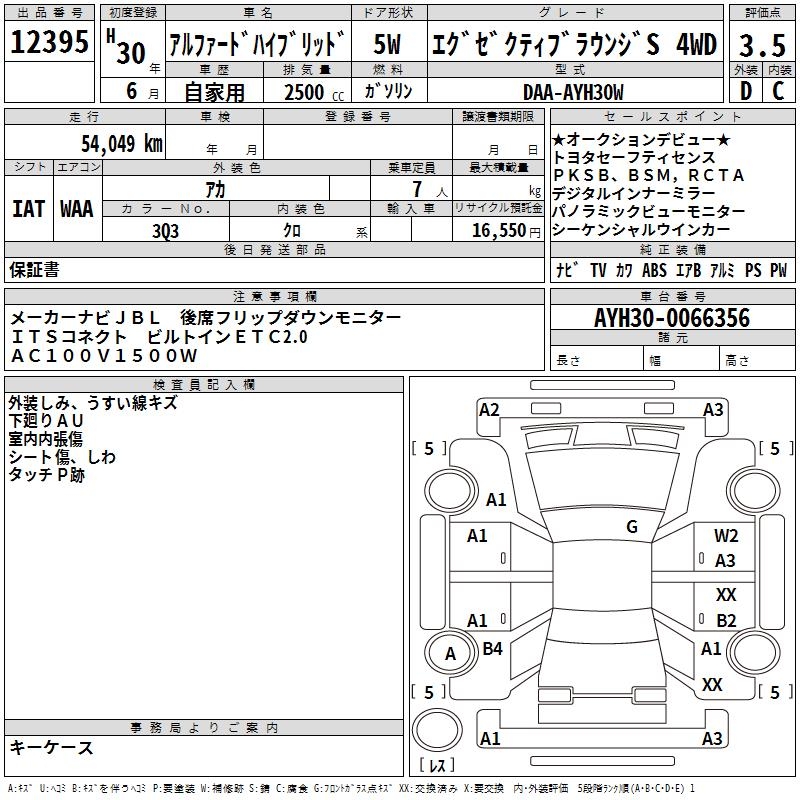Click the displacement value 2500 cc
800x800 pixels.
pos(314,92)
